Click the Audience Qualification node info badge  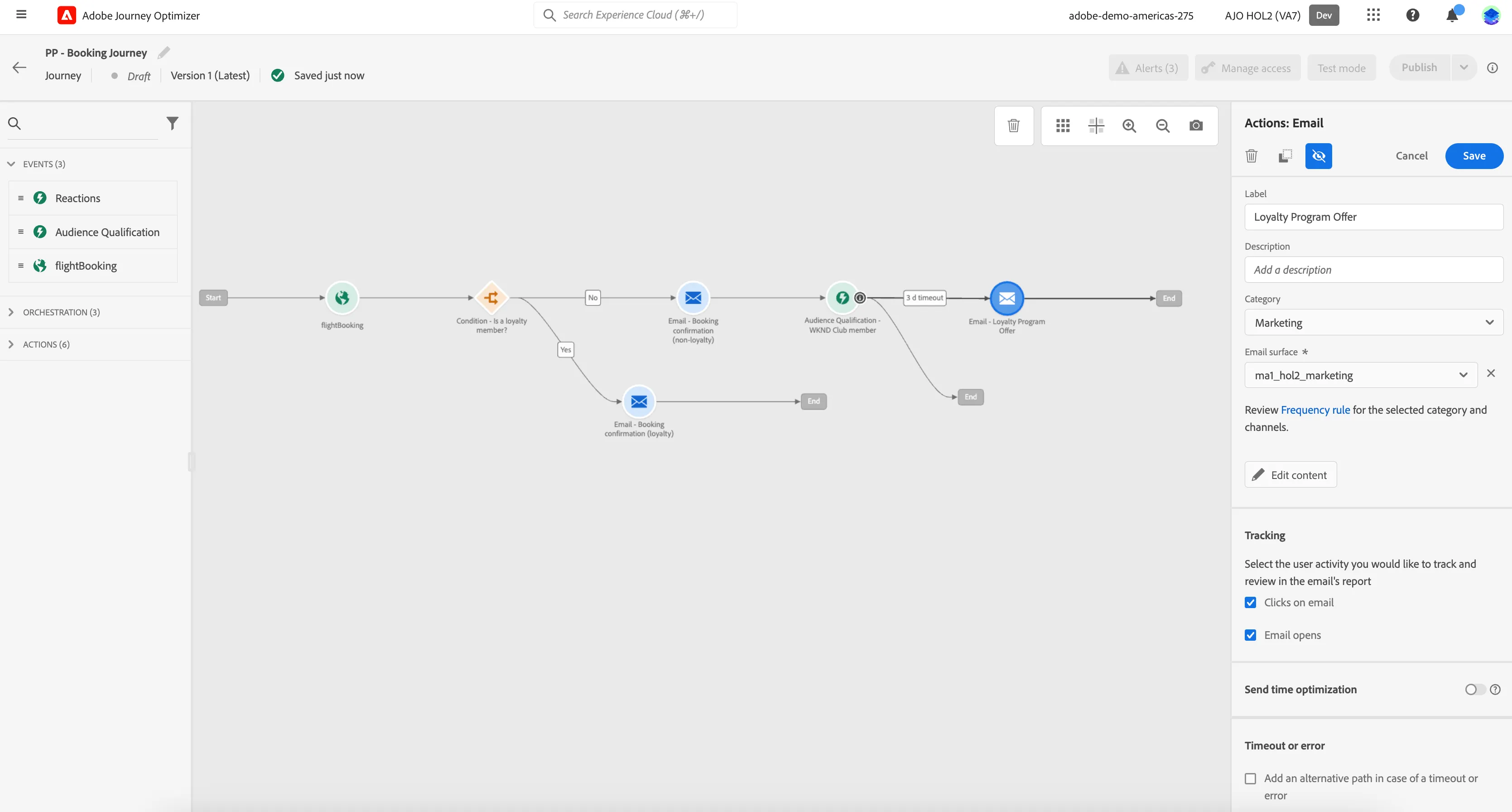pos(860,298)
